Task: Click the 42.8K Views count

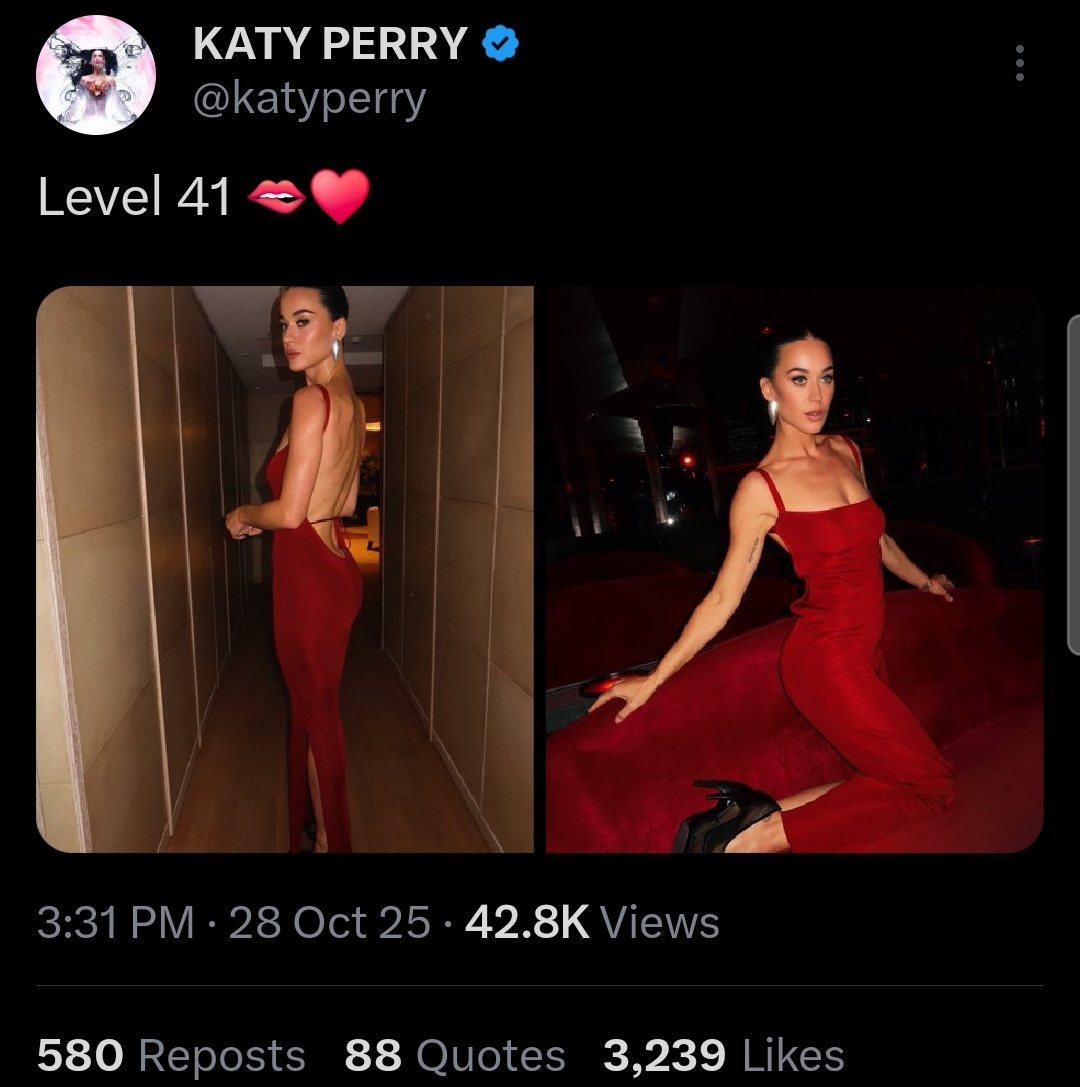Action: click(593, 922)
